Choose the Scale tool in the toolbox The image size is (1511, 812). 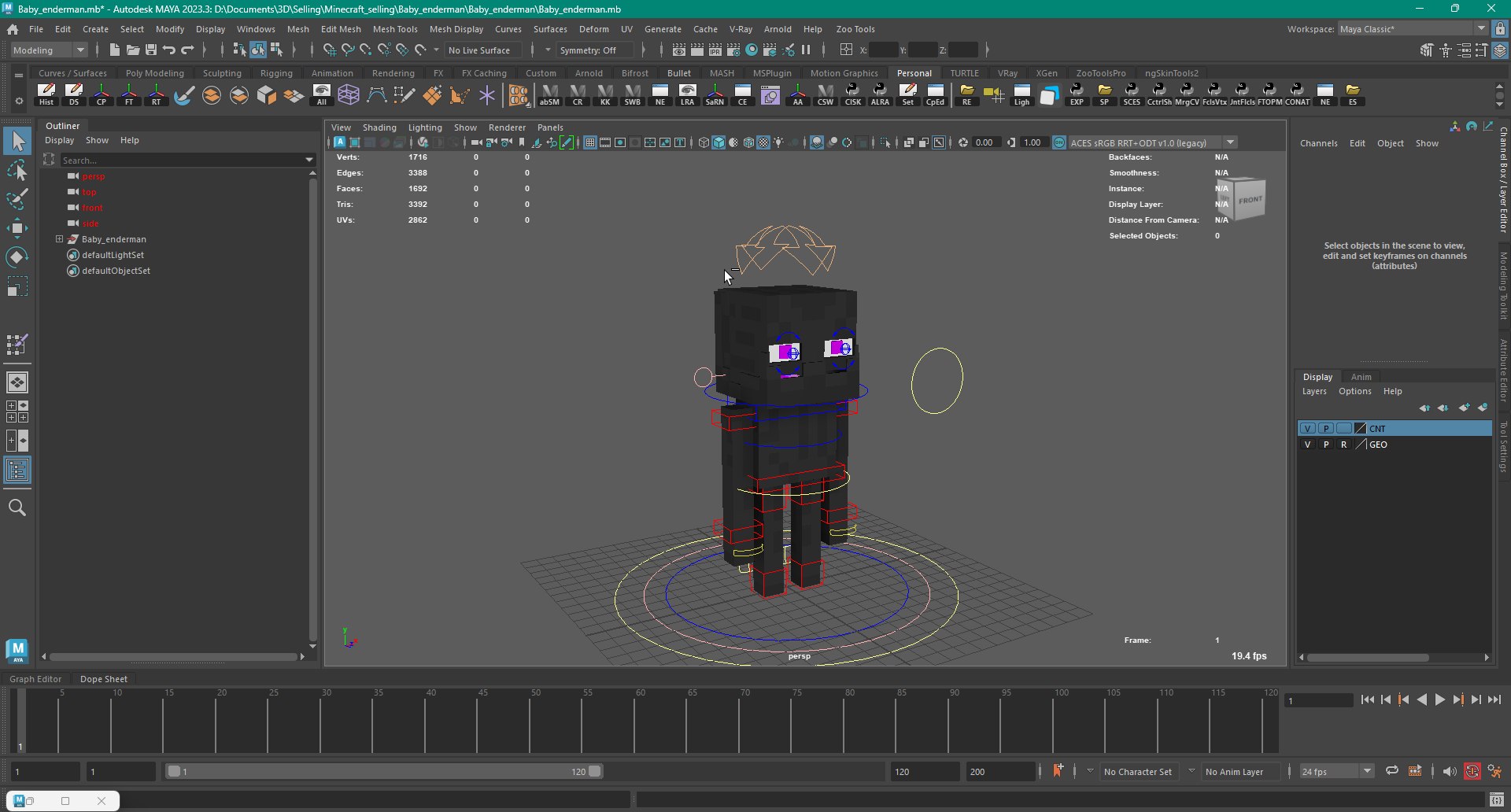click(17, 286)
